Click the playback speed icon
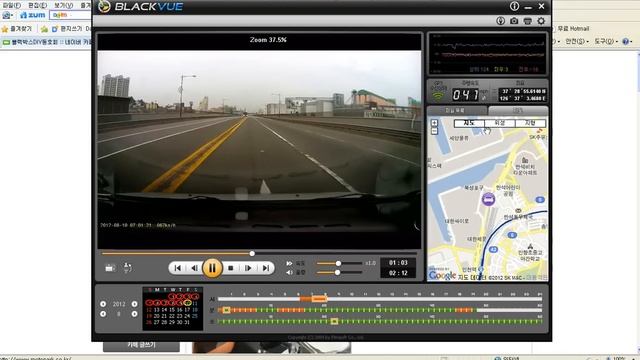Screen dimensions: 640x360 pos(289,263)
